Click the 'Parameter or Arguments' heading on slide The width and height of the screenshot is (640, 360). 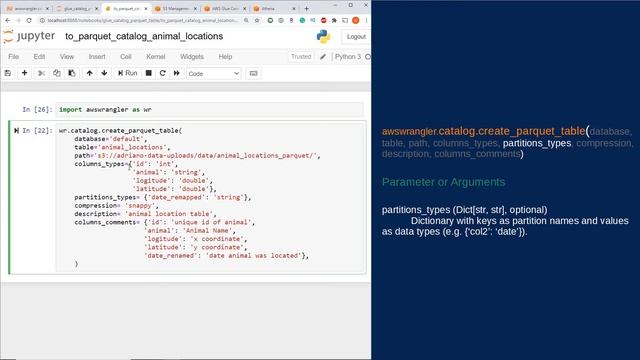pyautogui.click(x=443, y=182)
